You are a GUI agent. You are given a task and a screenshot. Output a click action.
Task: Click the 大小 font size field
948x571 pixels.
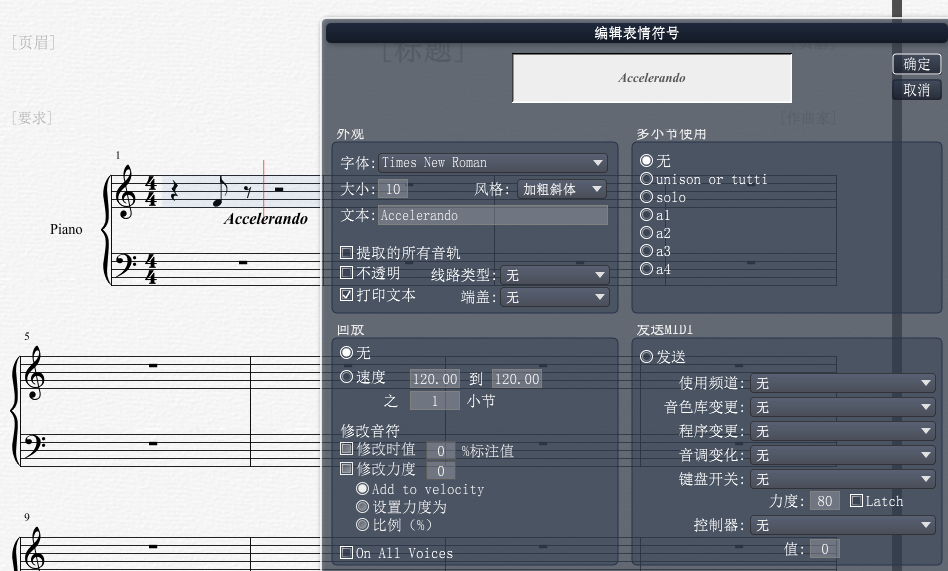point(393,189)
